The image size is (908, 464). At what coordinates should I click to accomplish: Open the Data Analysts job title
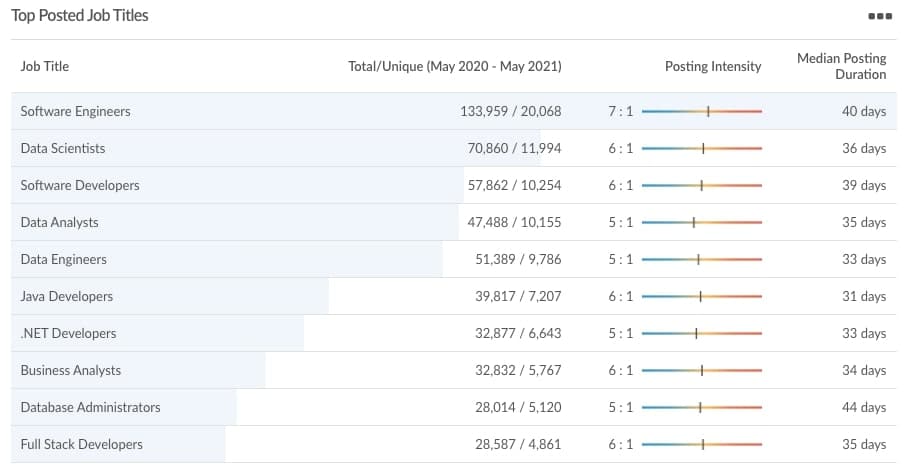click(59, 222)
